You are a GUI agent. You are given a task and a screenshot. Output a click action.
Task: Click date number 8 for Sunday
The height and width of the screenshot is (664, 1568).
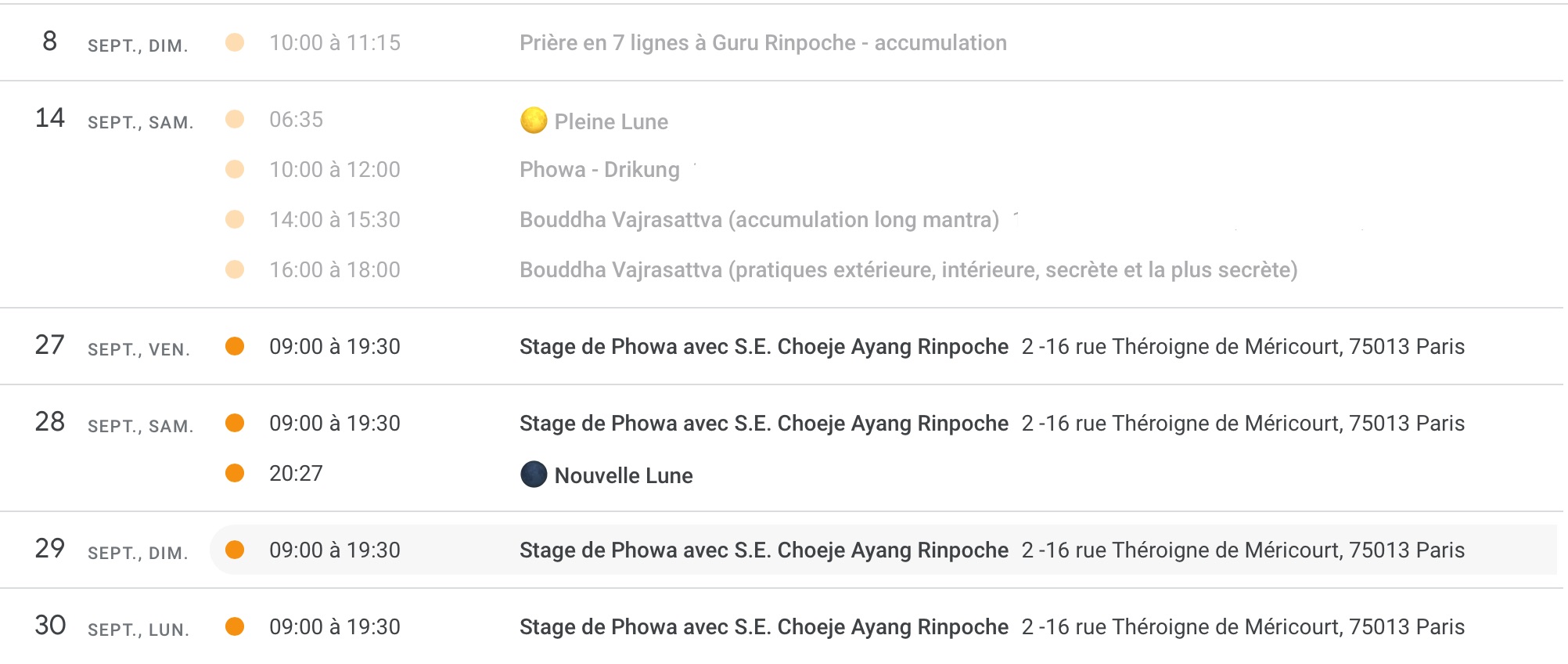50,41
